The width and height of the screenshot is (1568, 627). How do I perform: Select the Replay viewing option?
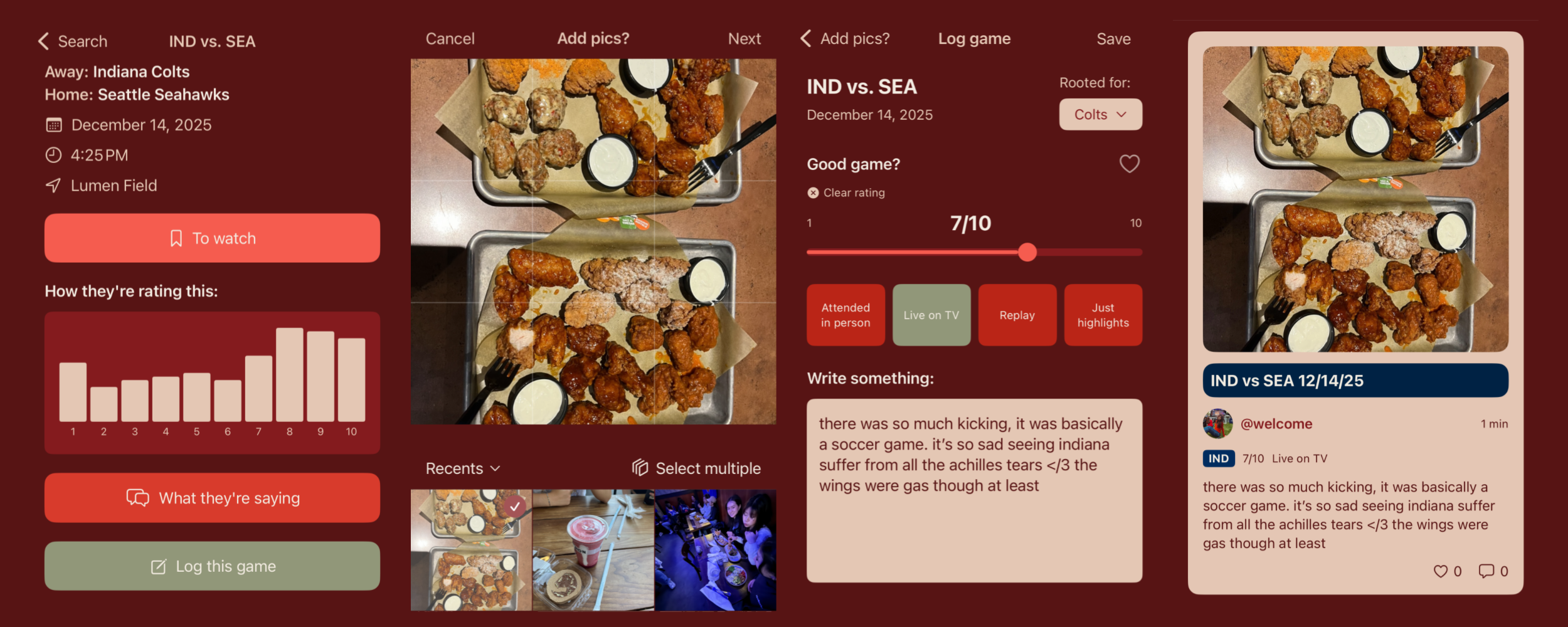click(x=1017, y=315)
